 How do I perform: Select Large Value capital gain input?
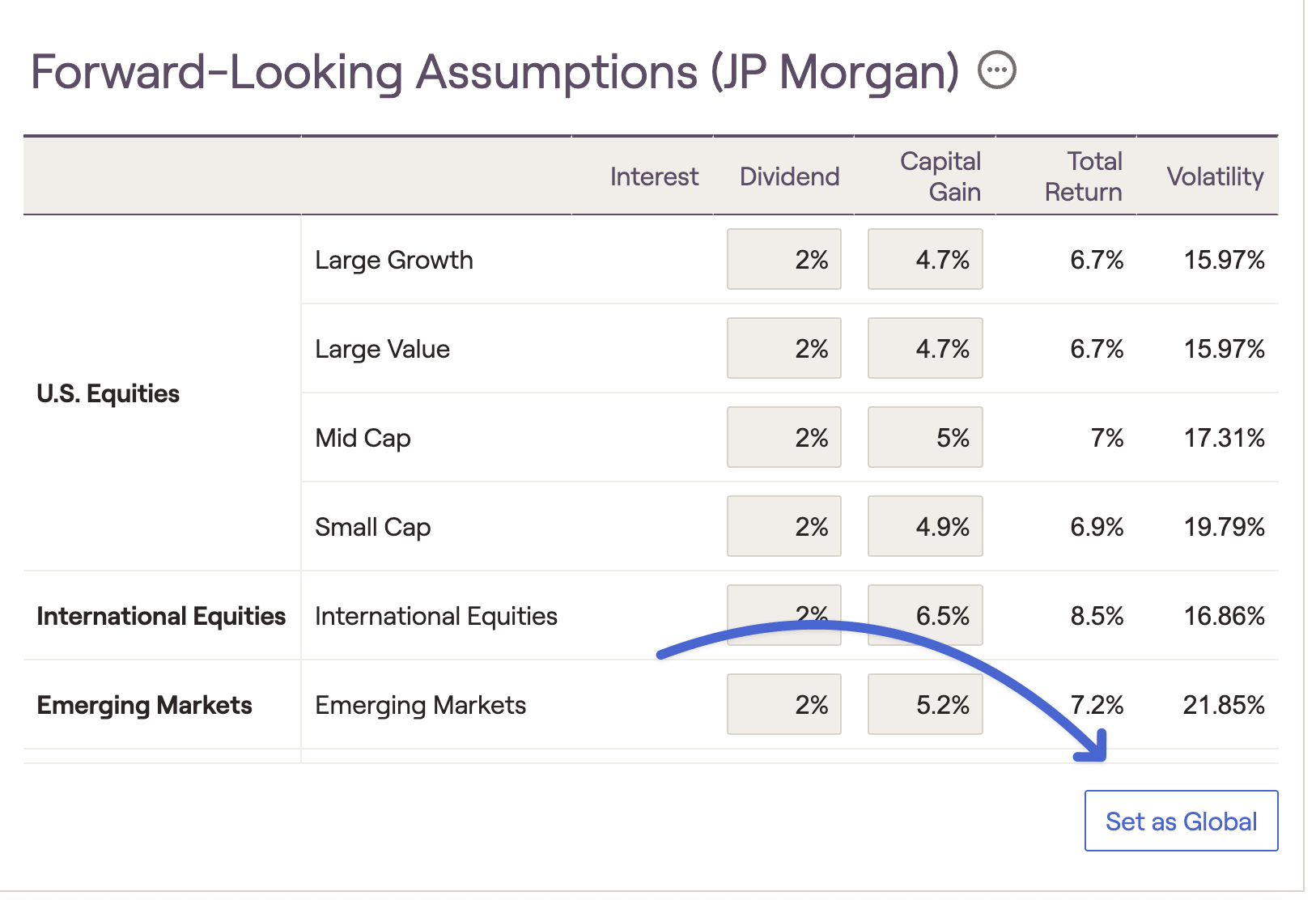(925, 348)
